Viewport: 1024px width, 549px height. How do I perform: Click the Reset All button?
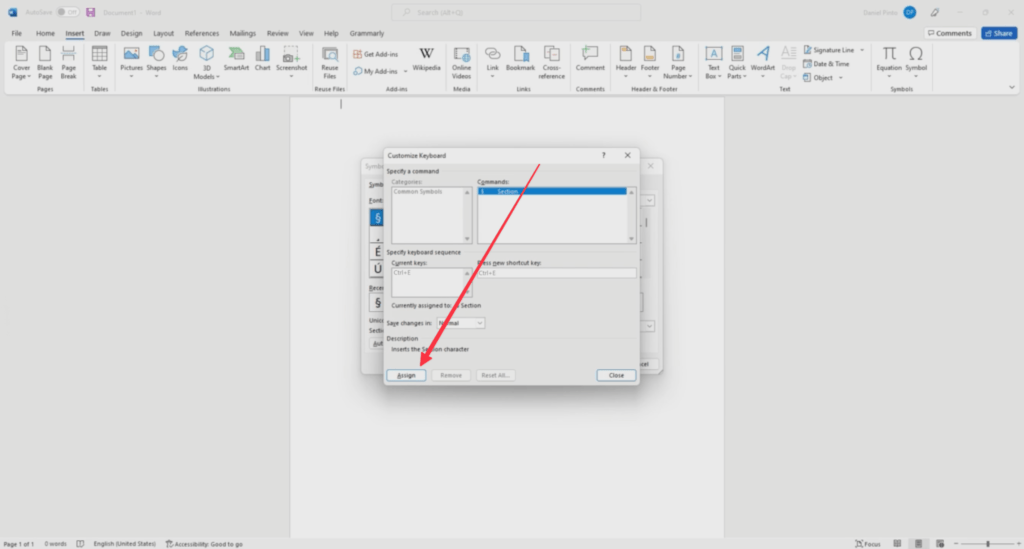(494, 375)
